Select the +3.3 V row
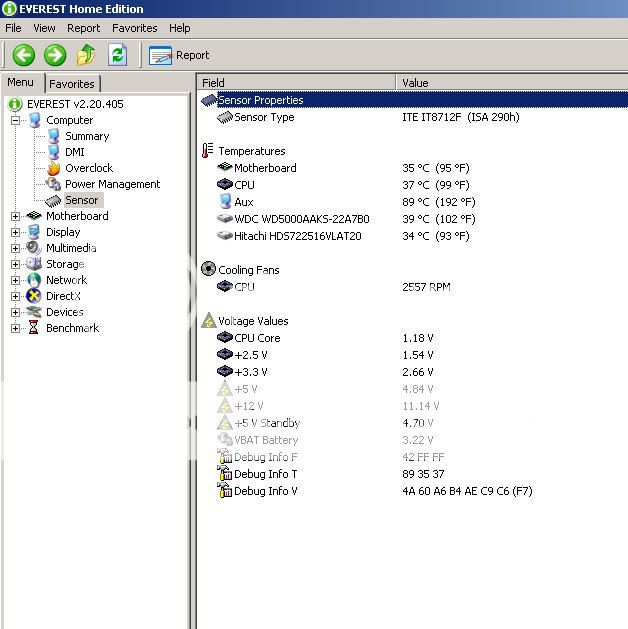 click(413, 372)
